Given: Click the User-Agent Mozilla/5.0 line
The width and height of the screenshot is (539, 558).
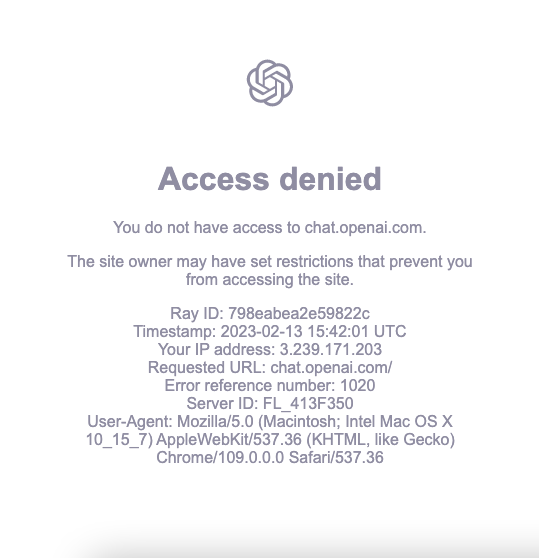Looking at the screenshot, I should click(x=270, y=421).
